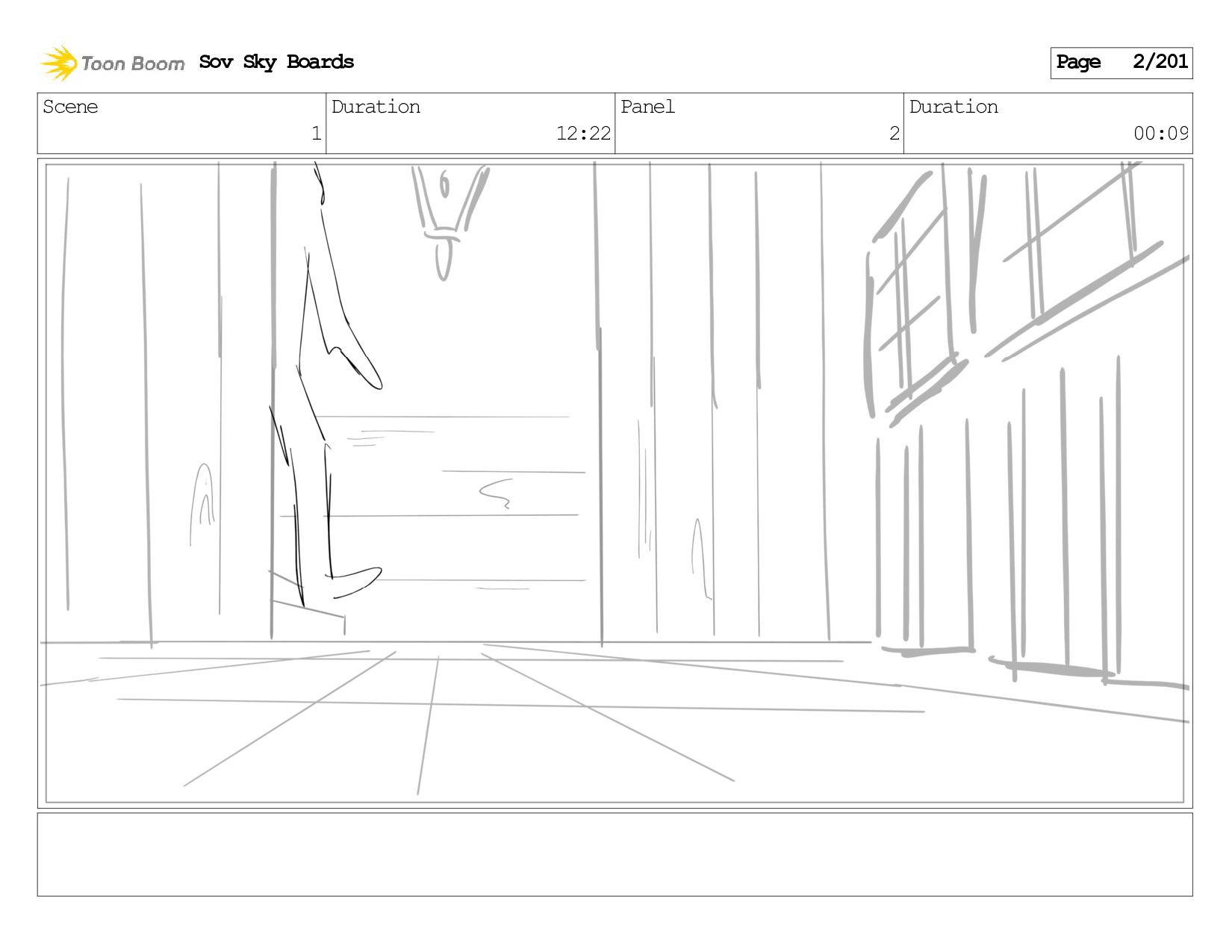Image resolution: width=1232 pixels, height=952 pixels.
Task: Click the 'Scene' header label
Action: [70, 107]
